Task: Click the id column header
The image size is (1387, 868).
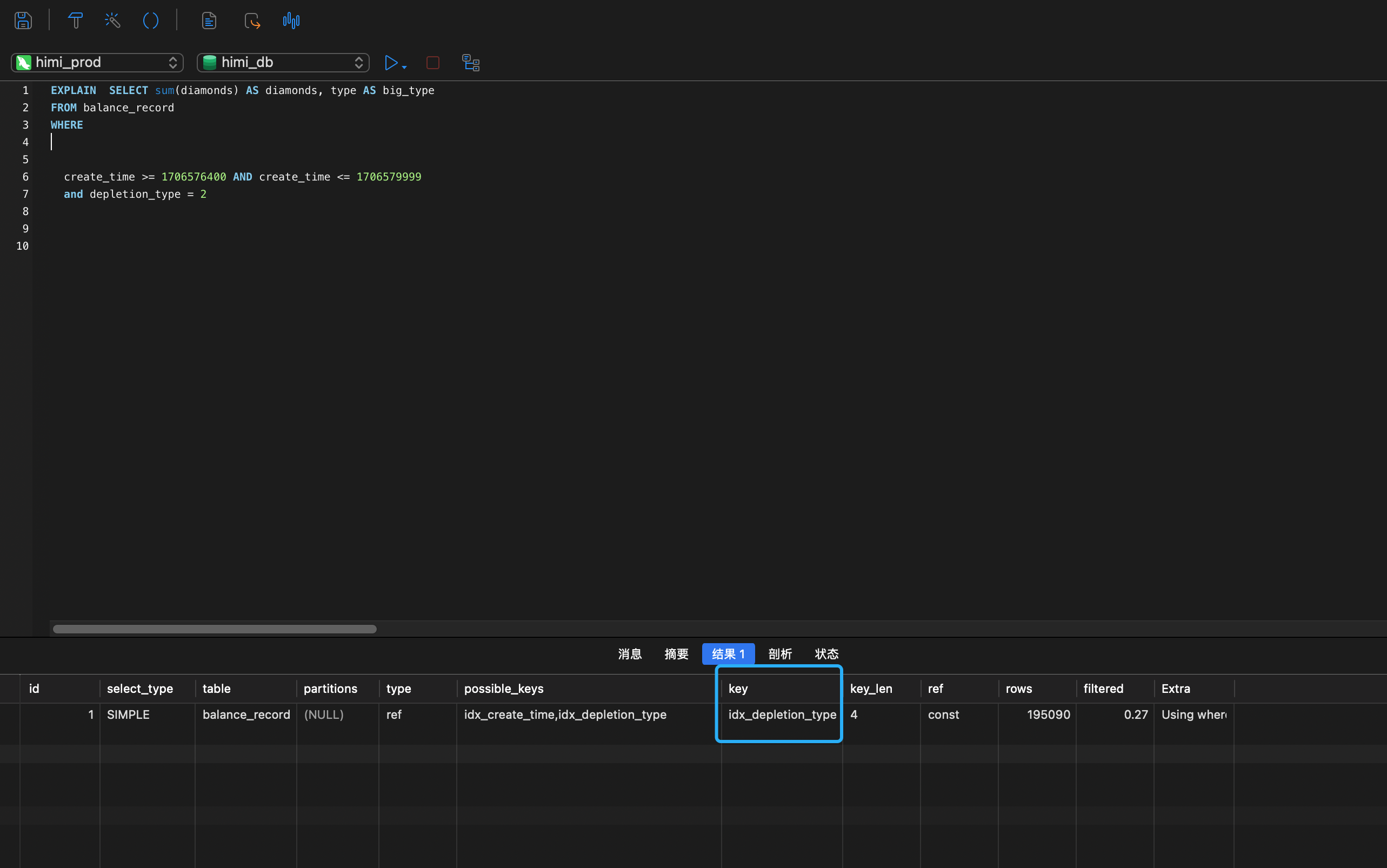Action: coord(59,689)
